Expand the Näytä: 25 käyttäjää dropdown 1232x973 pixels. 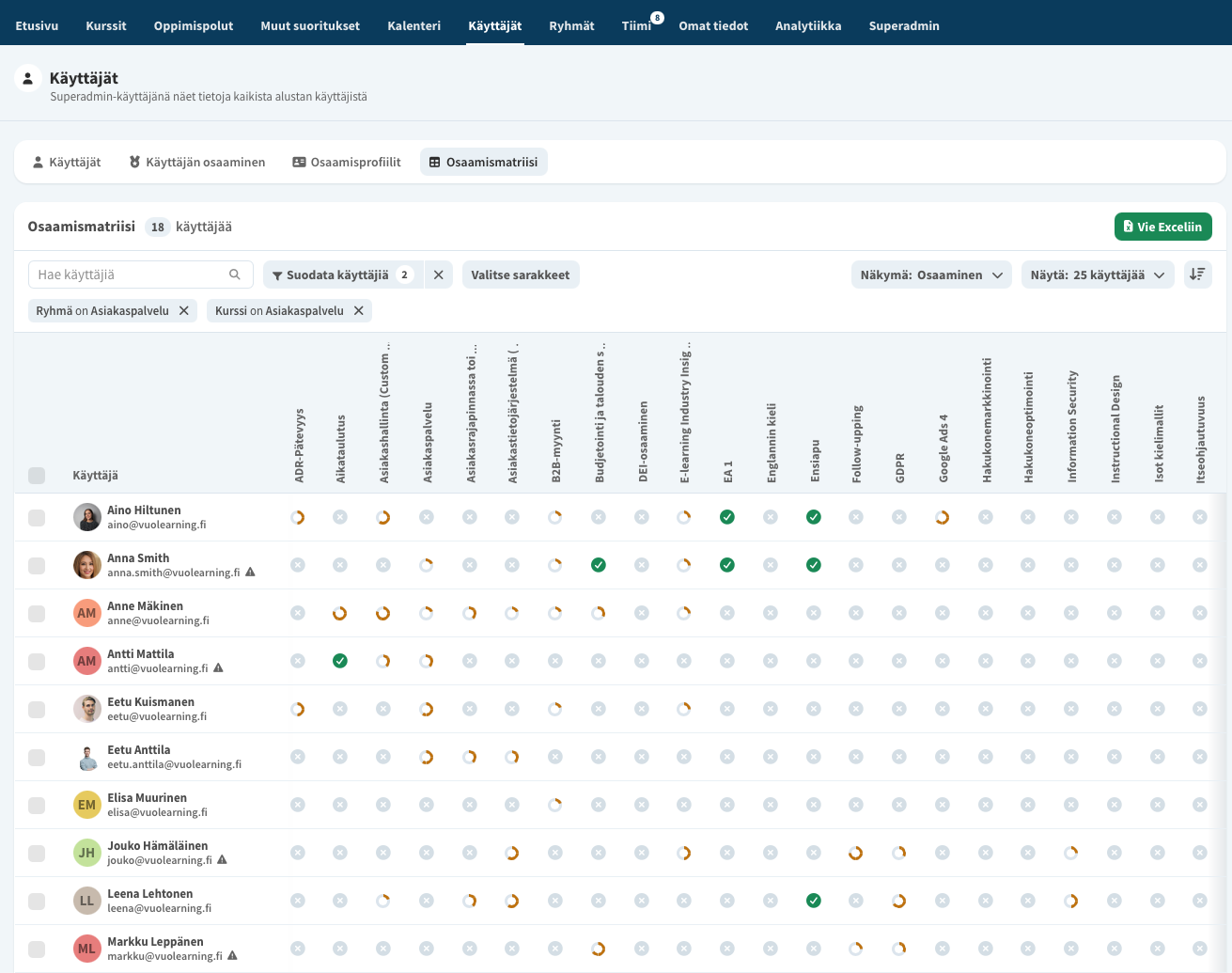(x=1098, y=275)
